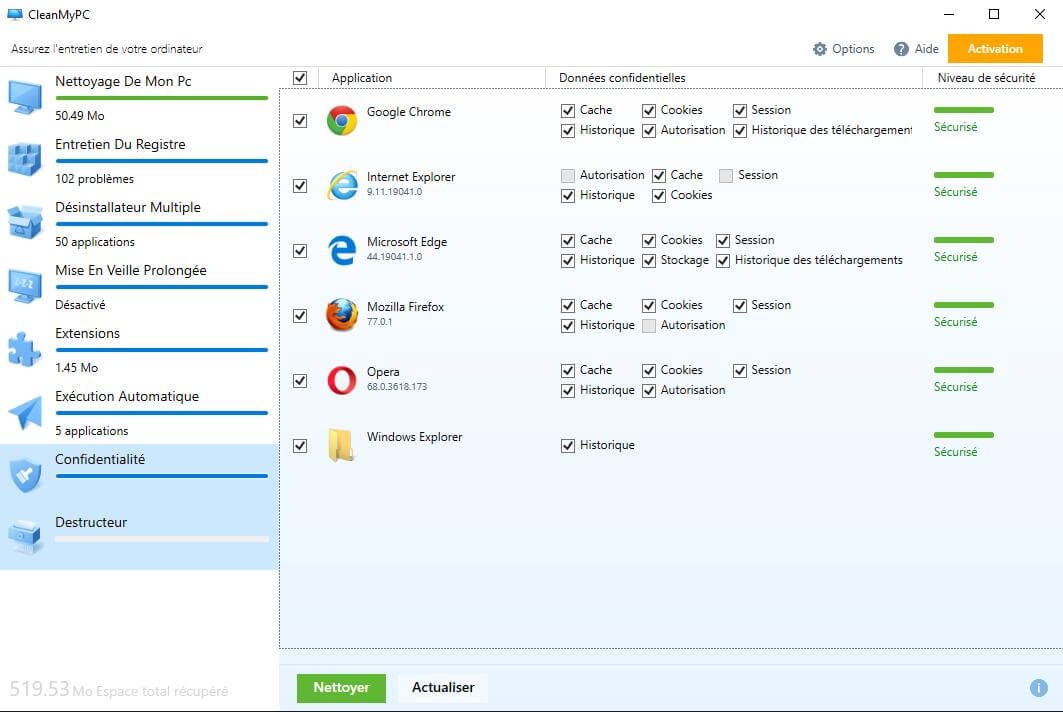Click Google Chrome's green security level bar
This screenshot has height=712, width=1063.
click(x=963, y=110)
